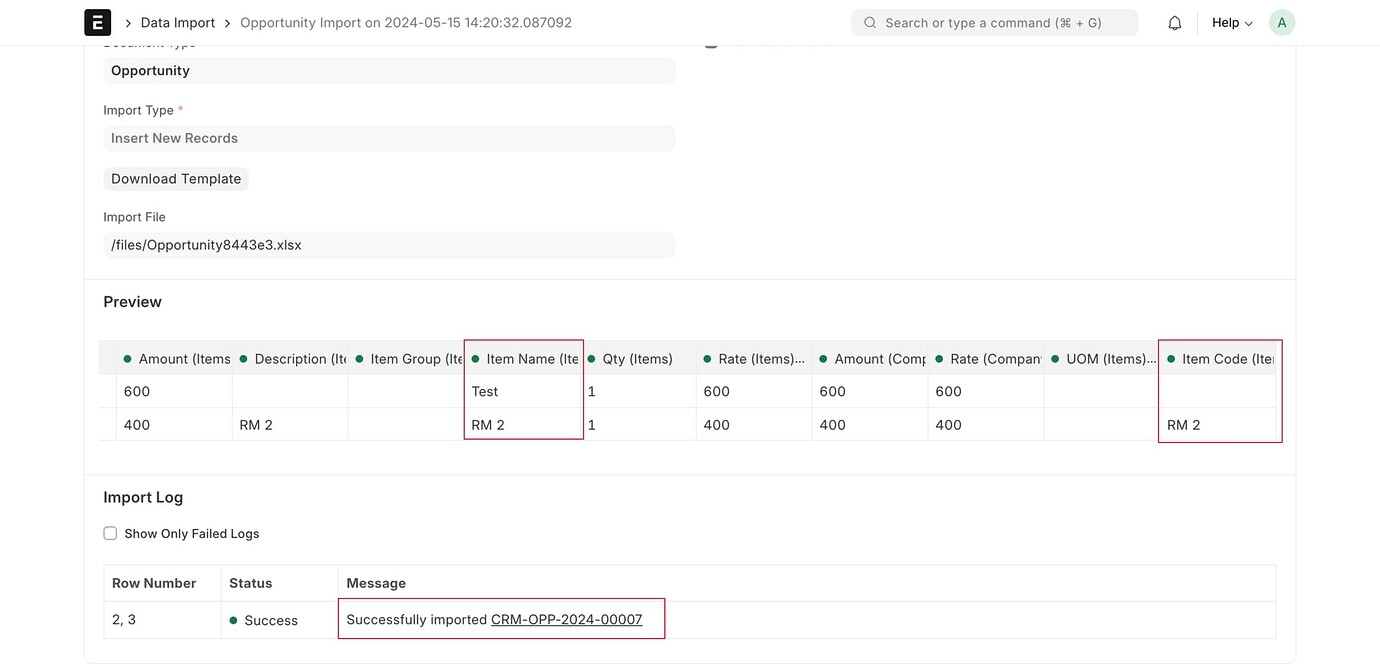The height and width of the screenshot is (664, 1380).
Task: Click the Preview section heading
Action: click(x=132, y=301)
